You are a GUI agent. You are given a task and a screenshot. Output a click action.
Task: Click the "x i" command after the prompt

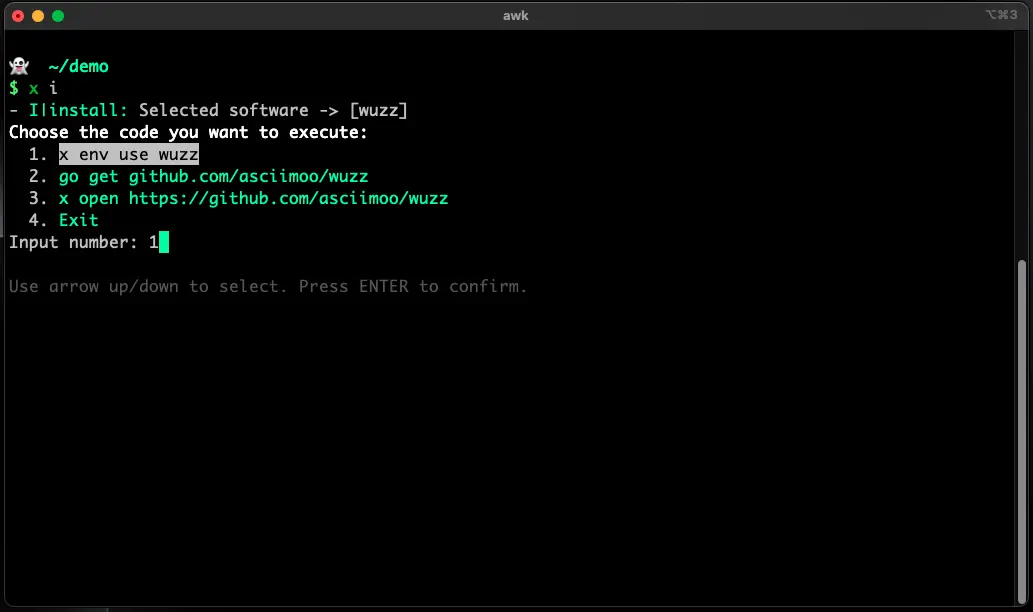point(43,88)
